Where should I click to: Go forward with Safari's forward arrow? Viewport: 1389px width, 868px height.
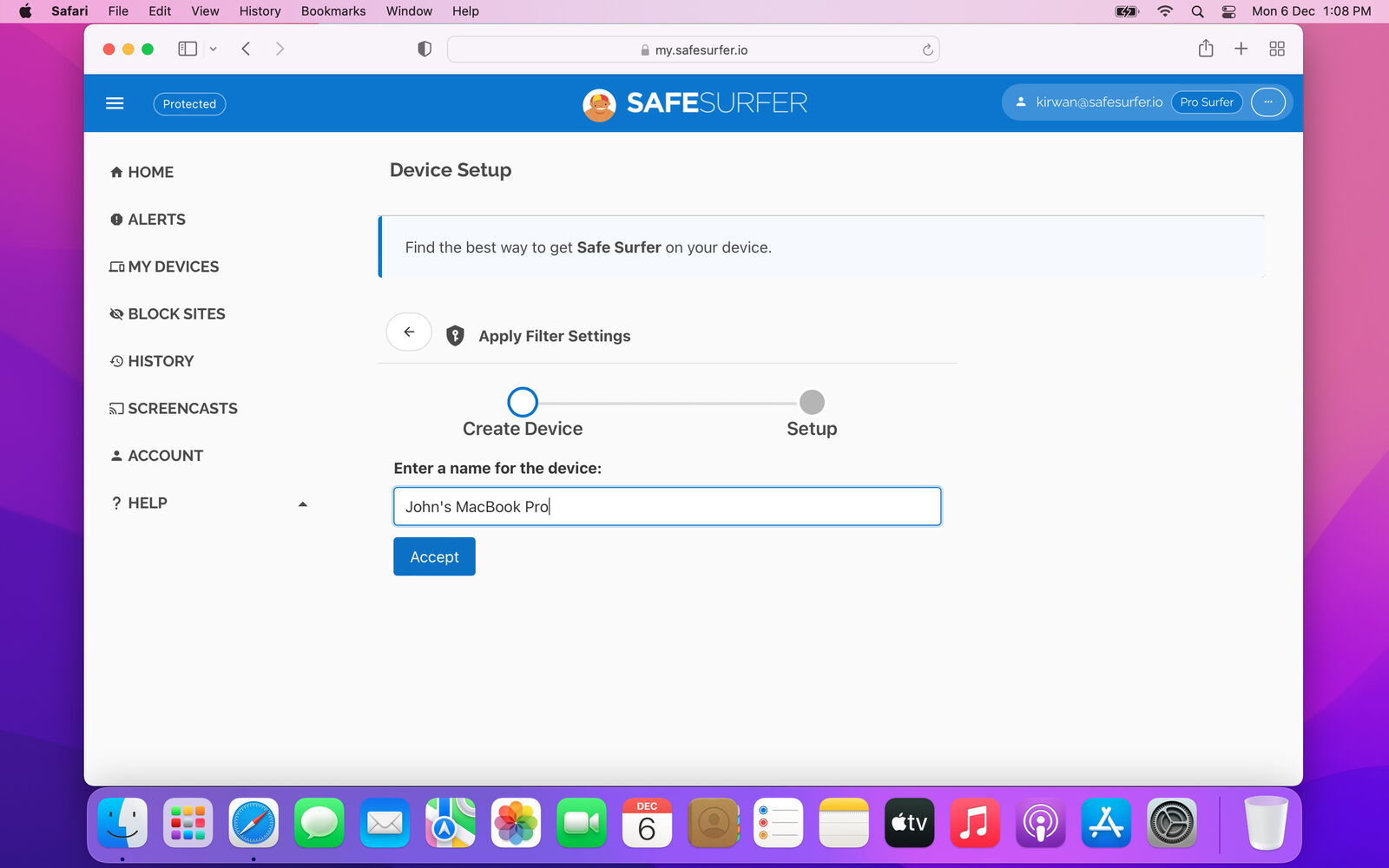click(280, 49)
